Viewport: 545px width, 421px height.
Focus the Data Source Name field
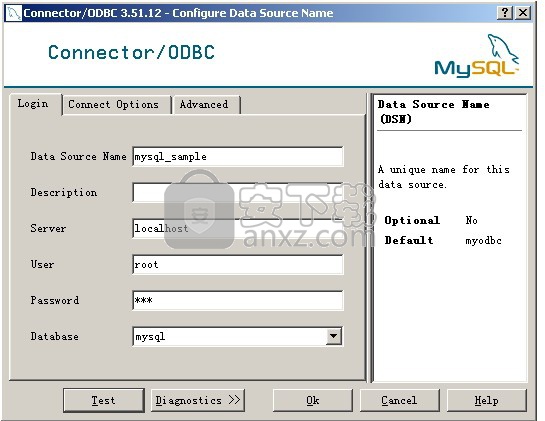(x=238, y=157)
